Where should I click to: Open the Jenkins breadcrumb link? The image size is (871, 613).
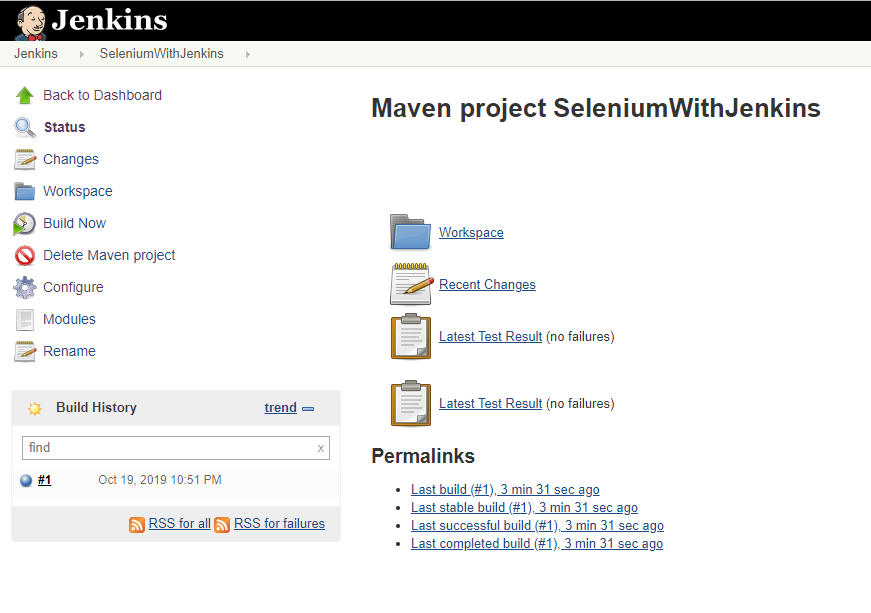(36, 54)
